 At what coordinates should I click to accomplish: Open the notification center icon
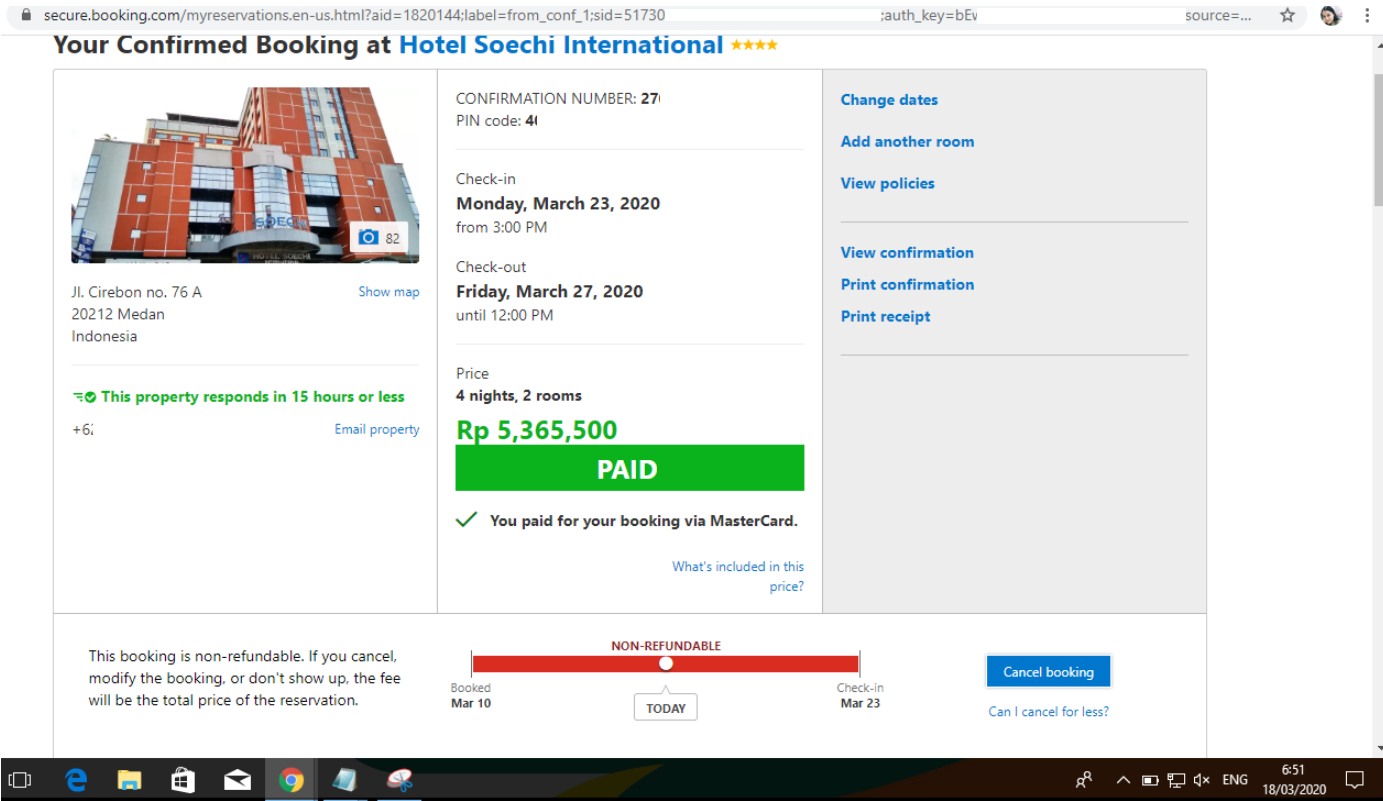point(1355,780)
